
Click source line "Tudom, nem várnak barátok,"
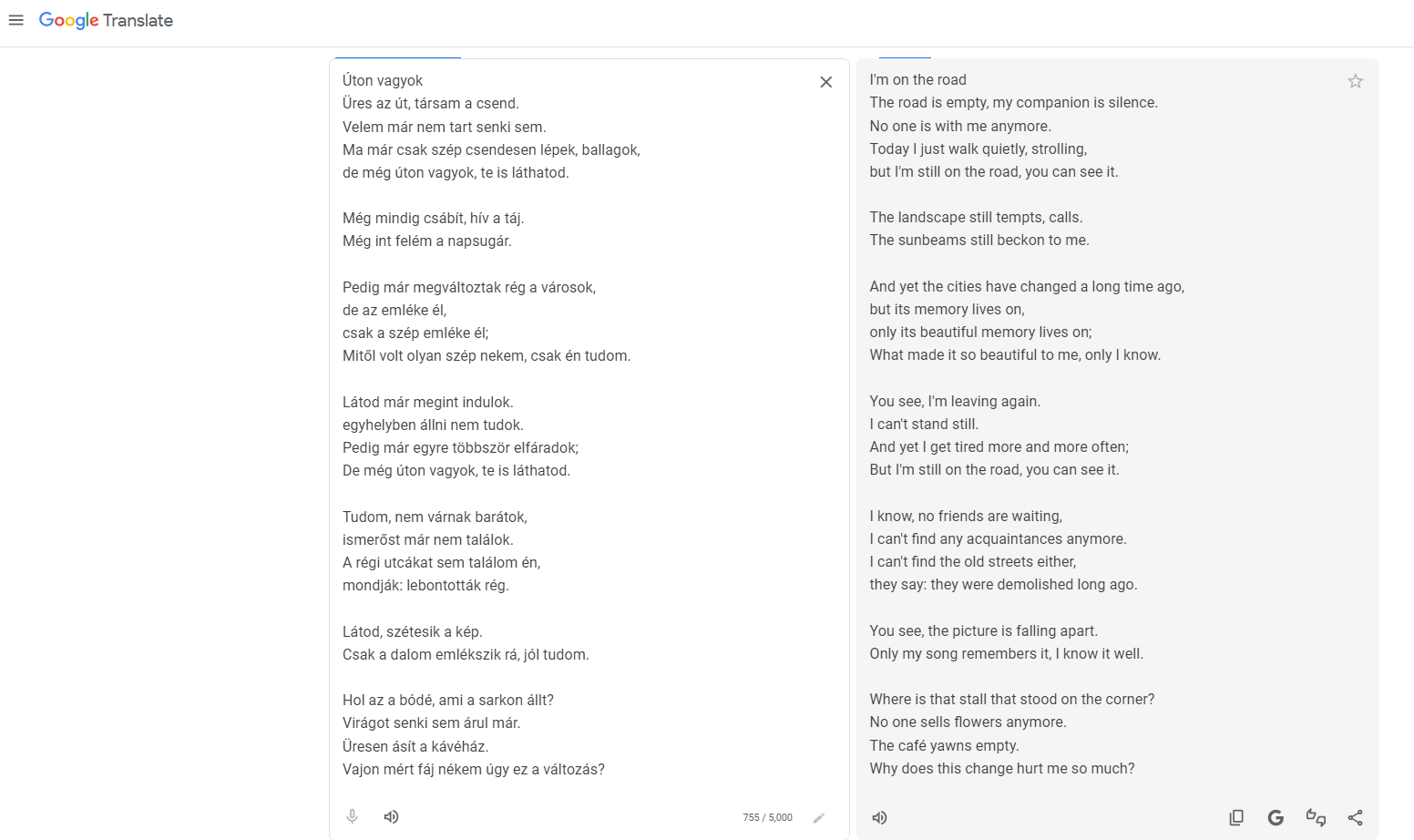coord(435,517)
